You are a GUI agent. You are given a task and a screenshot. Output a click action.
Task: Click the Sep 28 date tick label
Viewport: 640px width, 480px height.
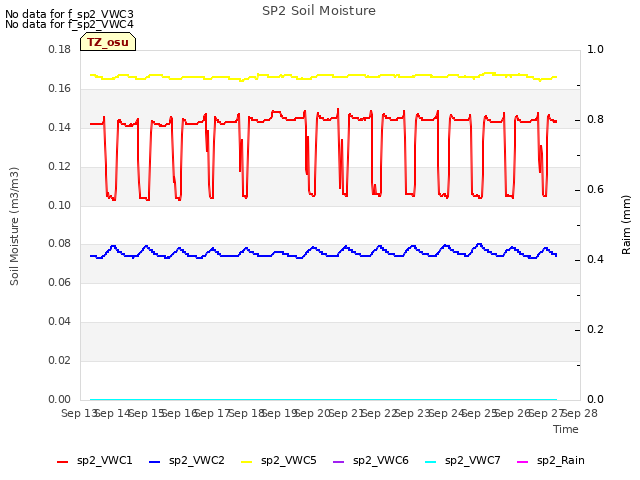pos(580,413)
